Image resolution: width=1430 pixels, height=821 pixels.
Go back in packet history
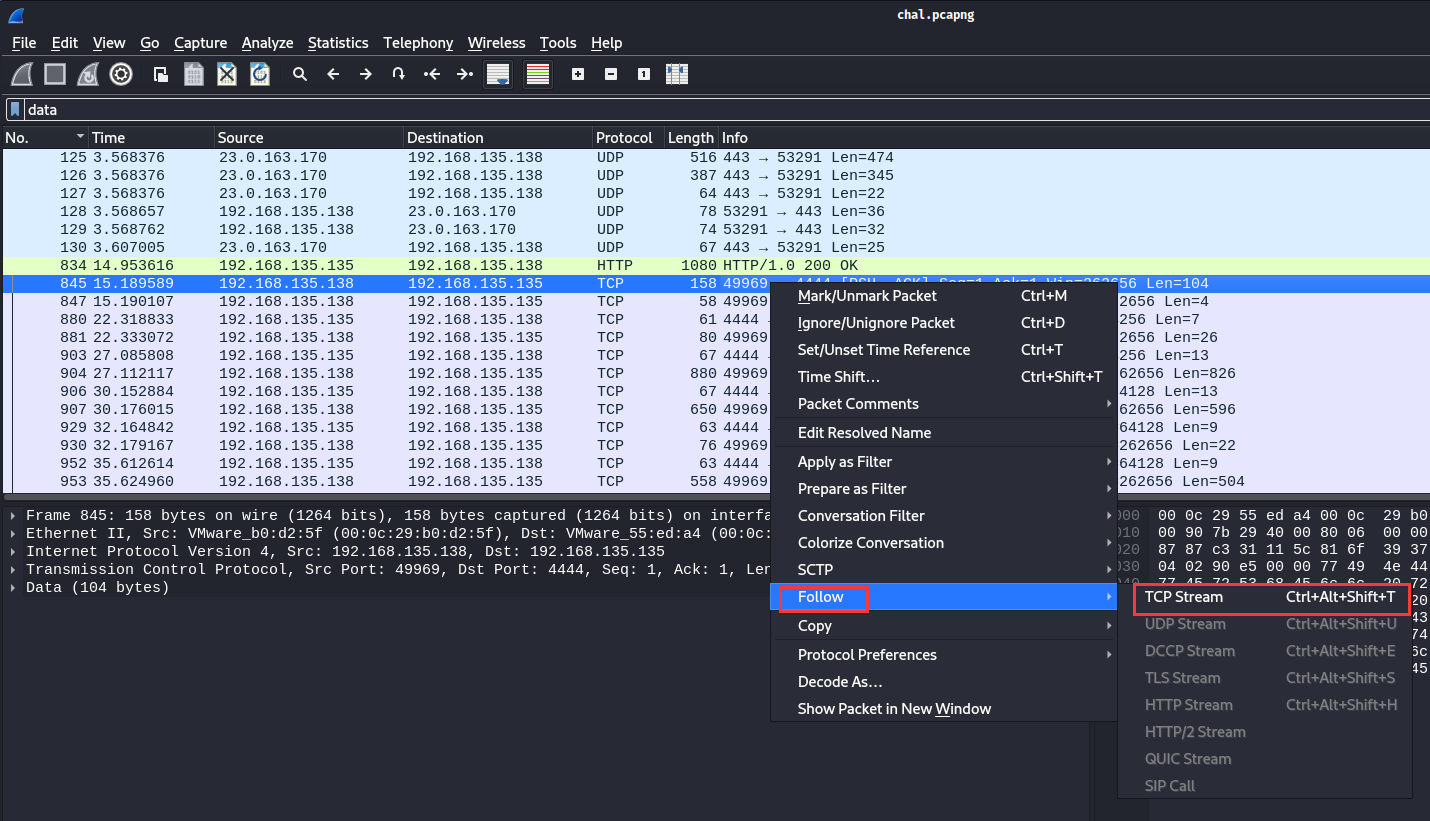(333, 74)
